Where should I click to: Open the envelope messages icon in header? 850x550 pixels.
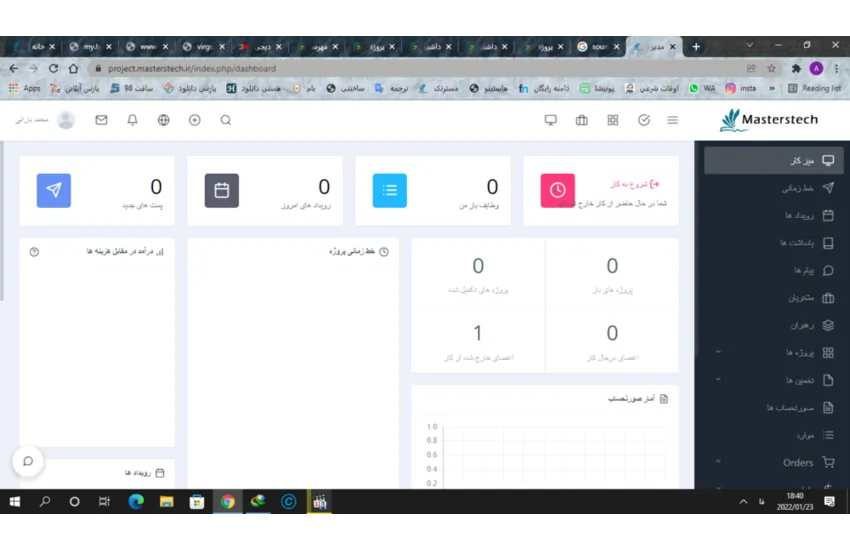[101, 120]
